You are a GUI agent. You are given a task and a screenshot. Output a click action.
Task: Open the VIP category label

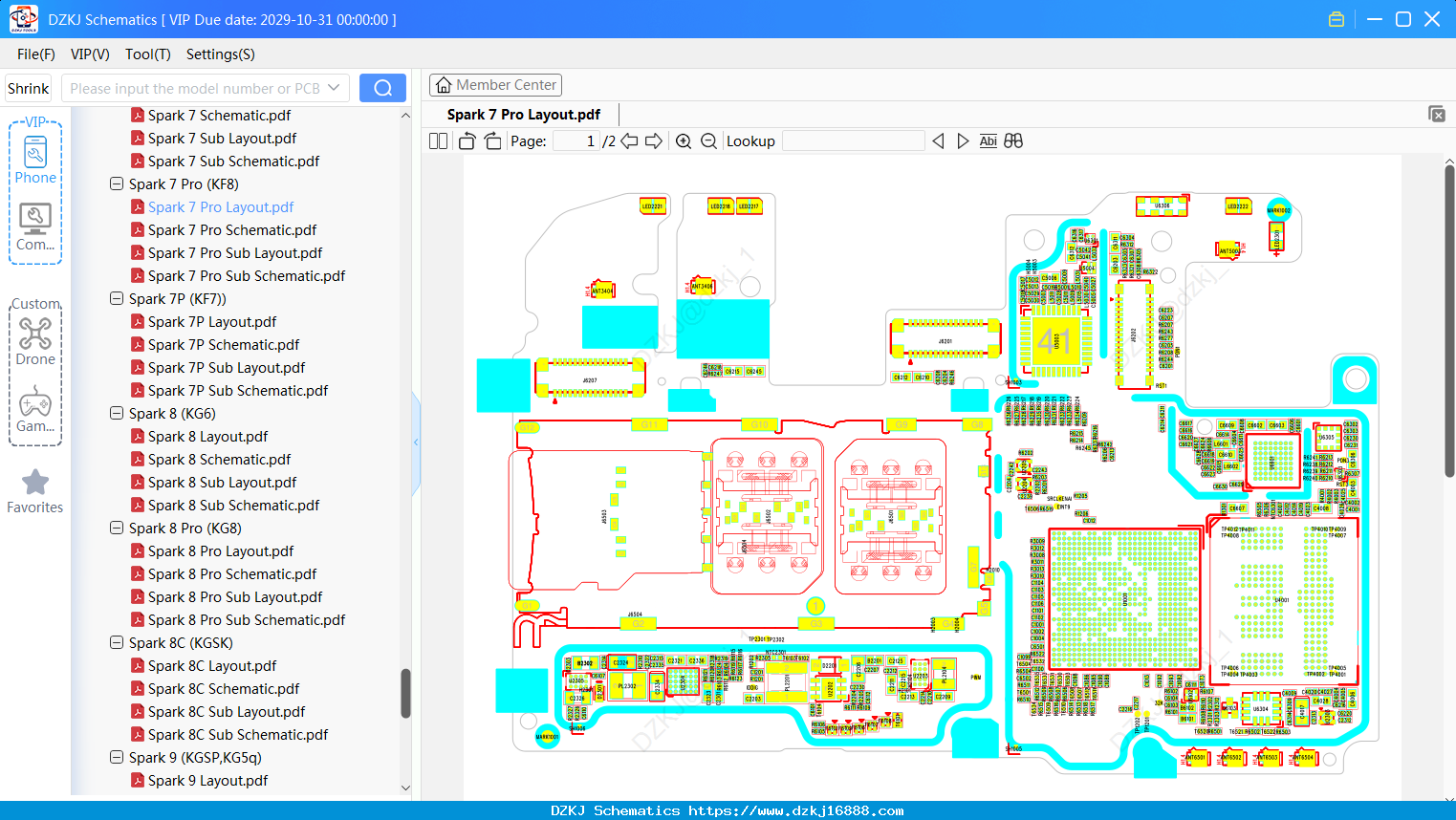(35, 122)
